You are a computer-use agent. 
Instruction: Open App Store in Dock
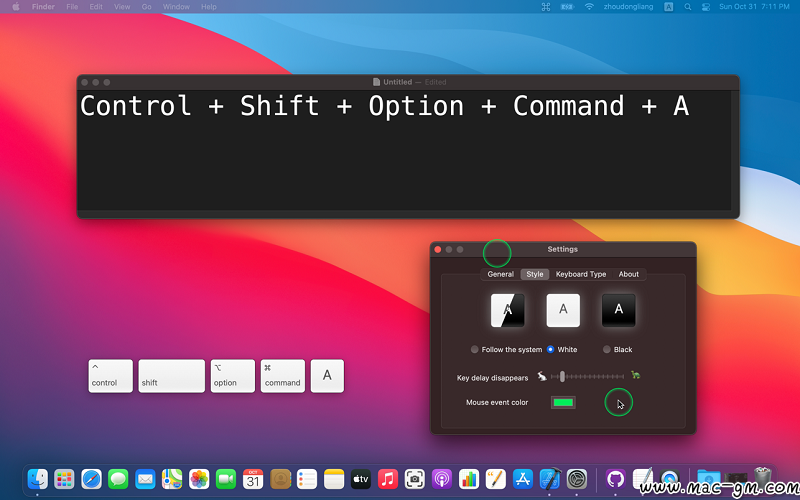pyautogui.click(x=523, y=479)
